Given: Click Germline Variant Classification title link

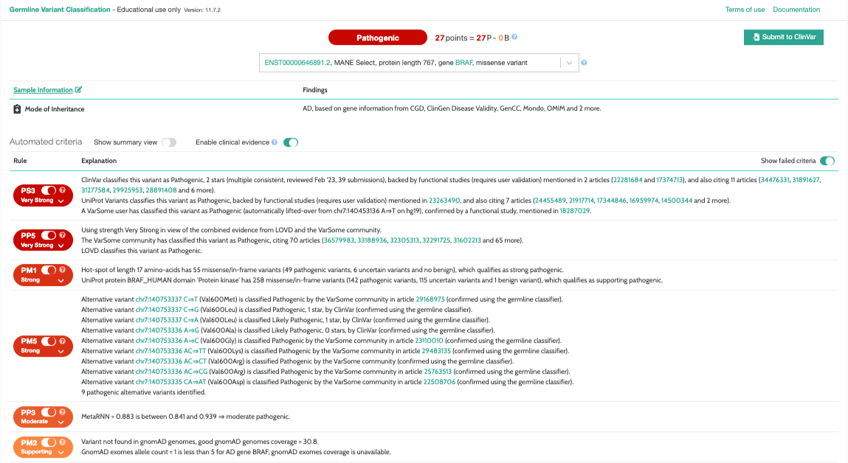Looking at the screenshot, I should click(x=59, y=9).
